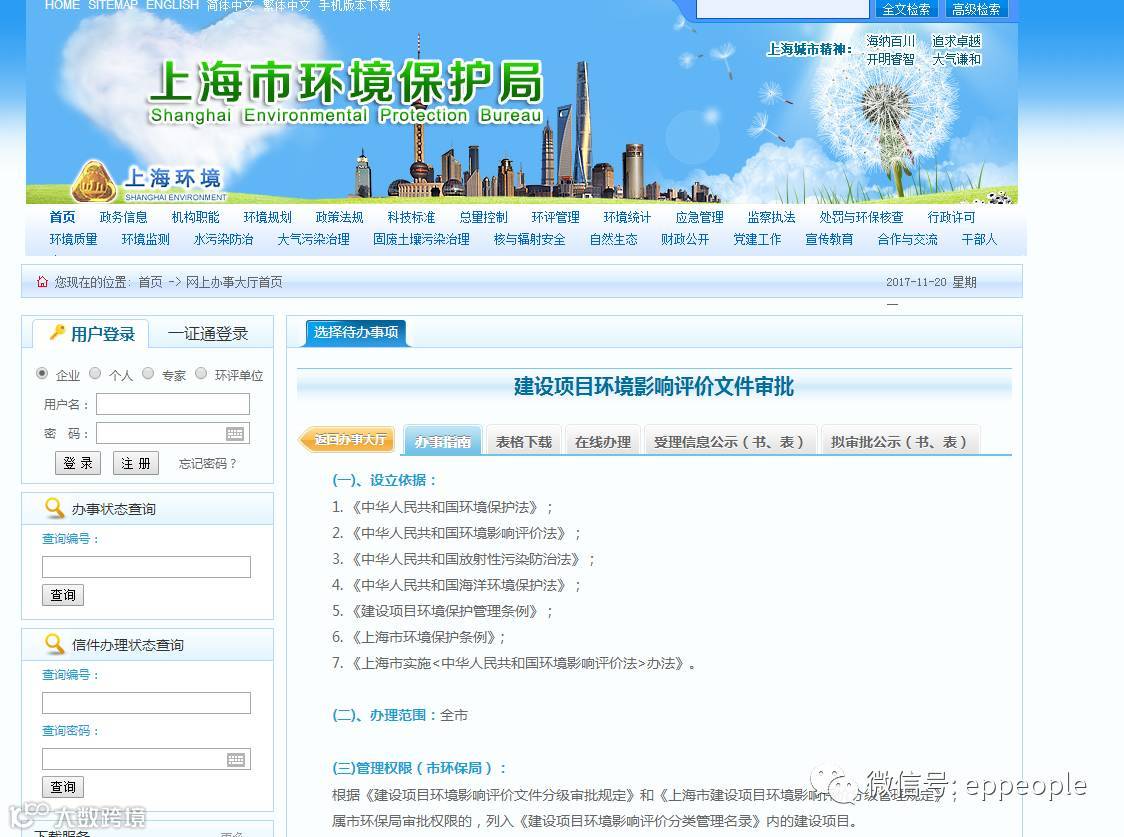The height and width of the screenshot is (837, 1124).
Task: Switch to 一证通登录 tab
Action: point(208,334)
